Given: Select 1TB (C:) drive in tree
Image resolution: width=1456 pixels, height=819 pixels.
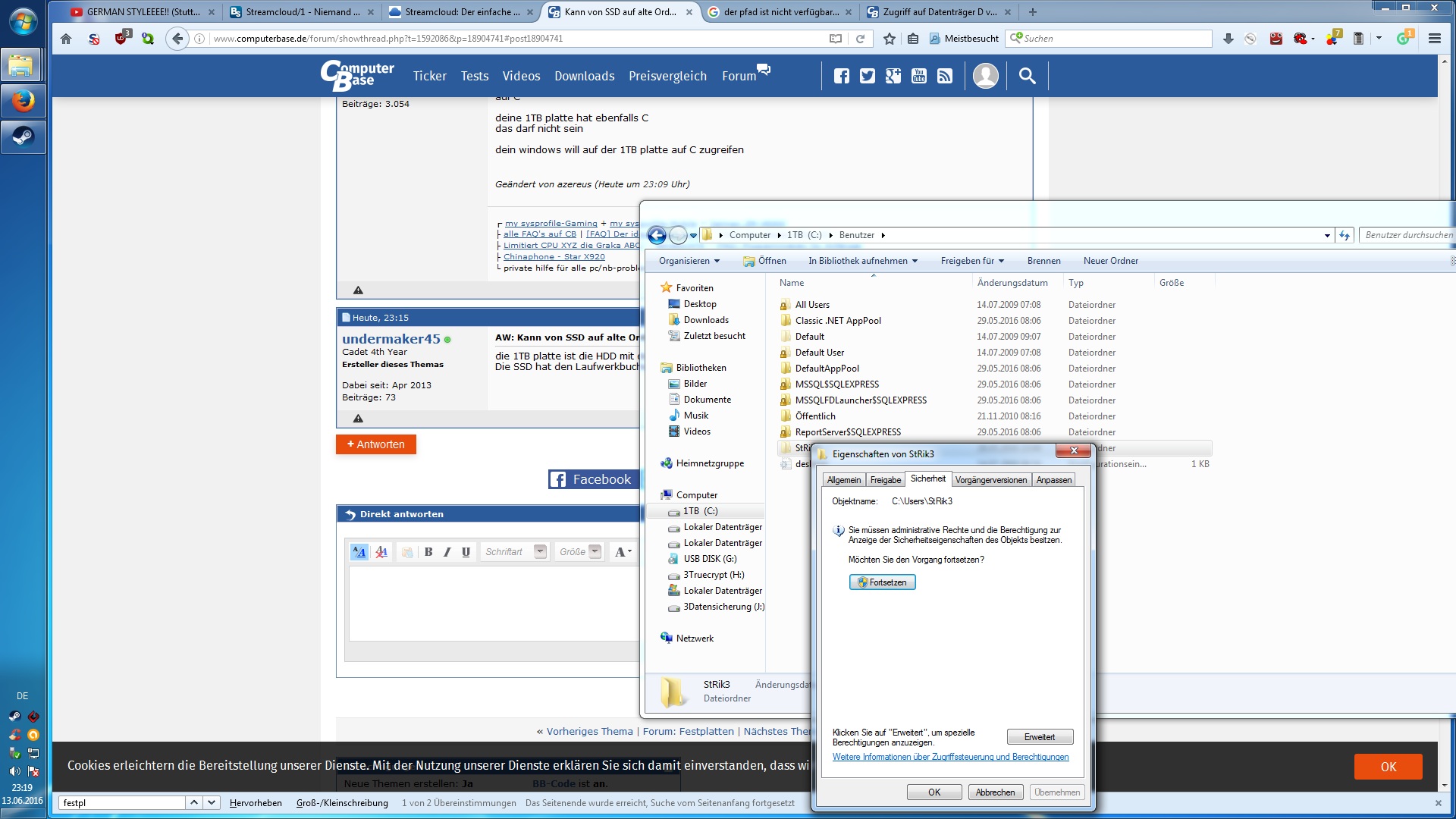Looking at the screenshot, I should tap(700, 511).
